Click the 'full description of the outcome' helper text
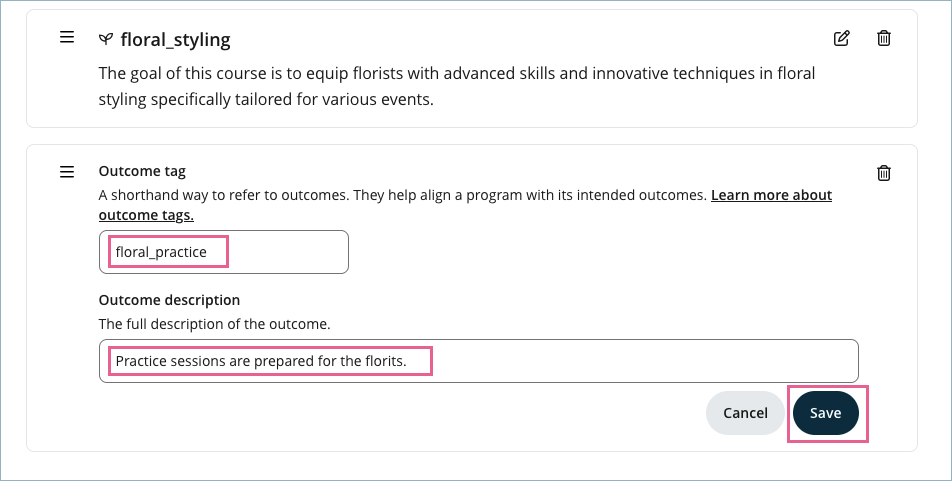This screenshot has width=952, height=481. [214, 324]
